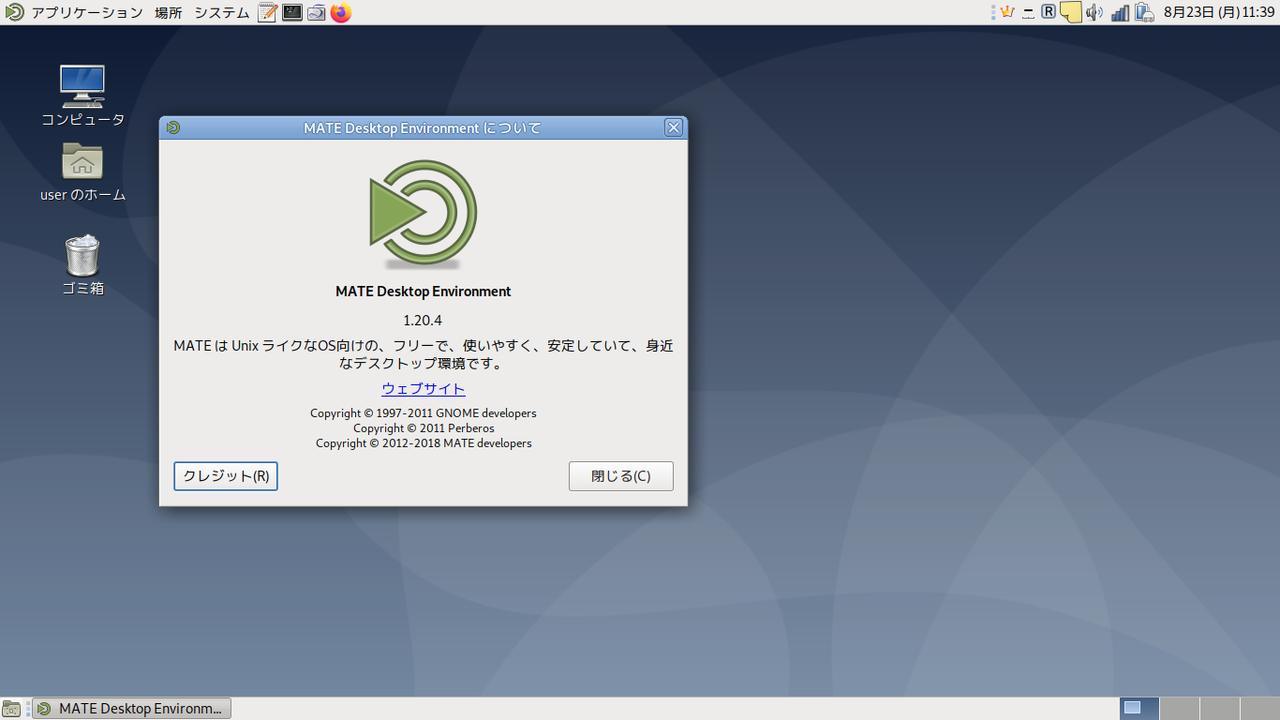Click the 閉じる(C) button
Image resolution: width=1280 pixels, height=720 pixels.
pyautogui.click(x=621, y=476)
